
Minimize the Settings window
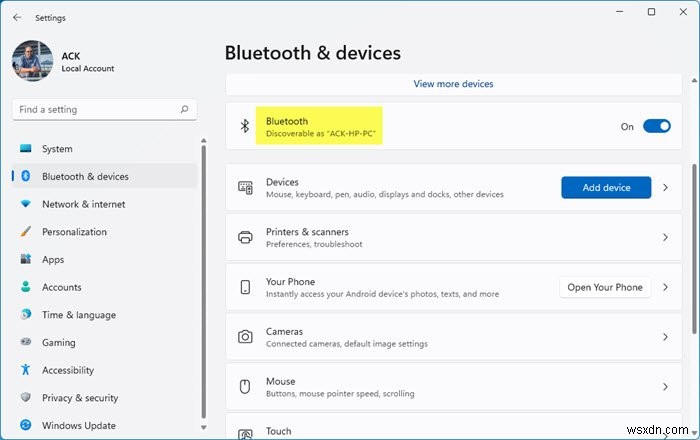pos(620,12)
